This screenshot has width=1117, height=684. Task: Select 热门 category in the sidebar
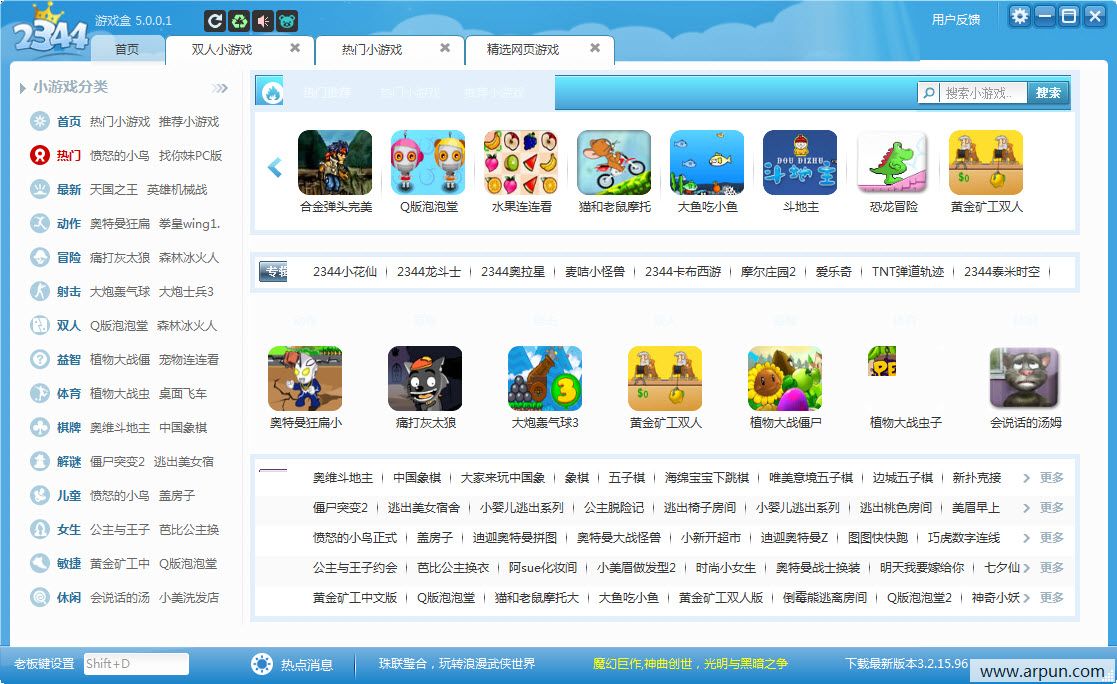coord(68,155)
